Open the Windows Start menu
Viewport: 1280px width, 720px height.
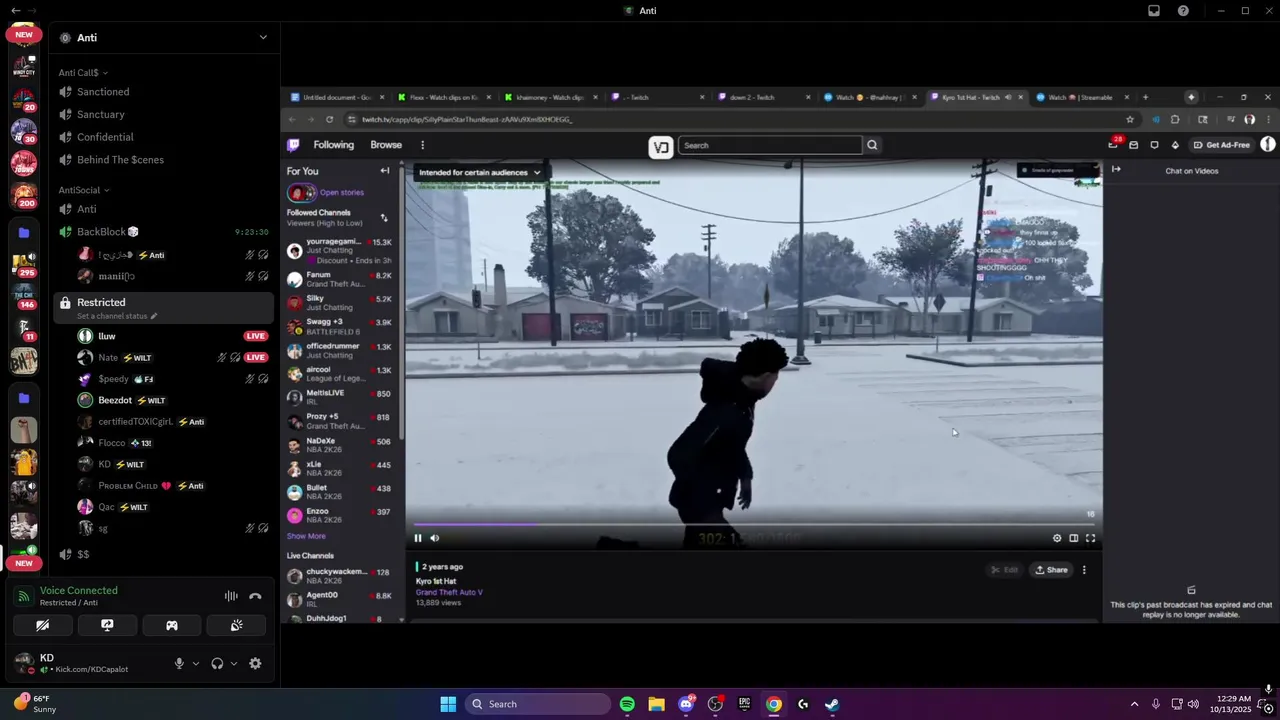(x=448, y=704)
